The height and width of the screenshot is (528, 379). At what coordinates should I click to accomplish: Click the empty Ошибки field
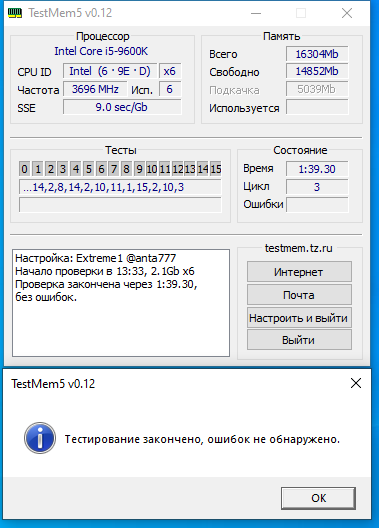317,205
